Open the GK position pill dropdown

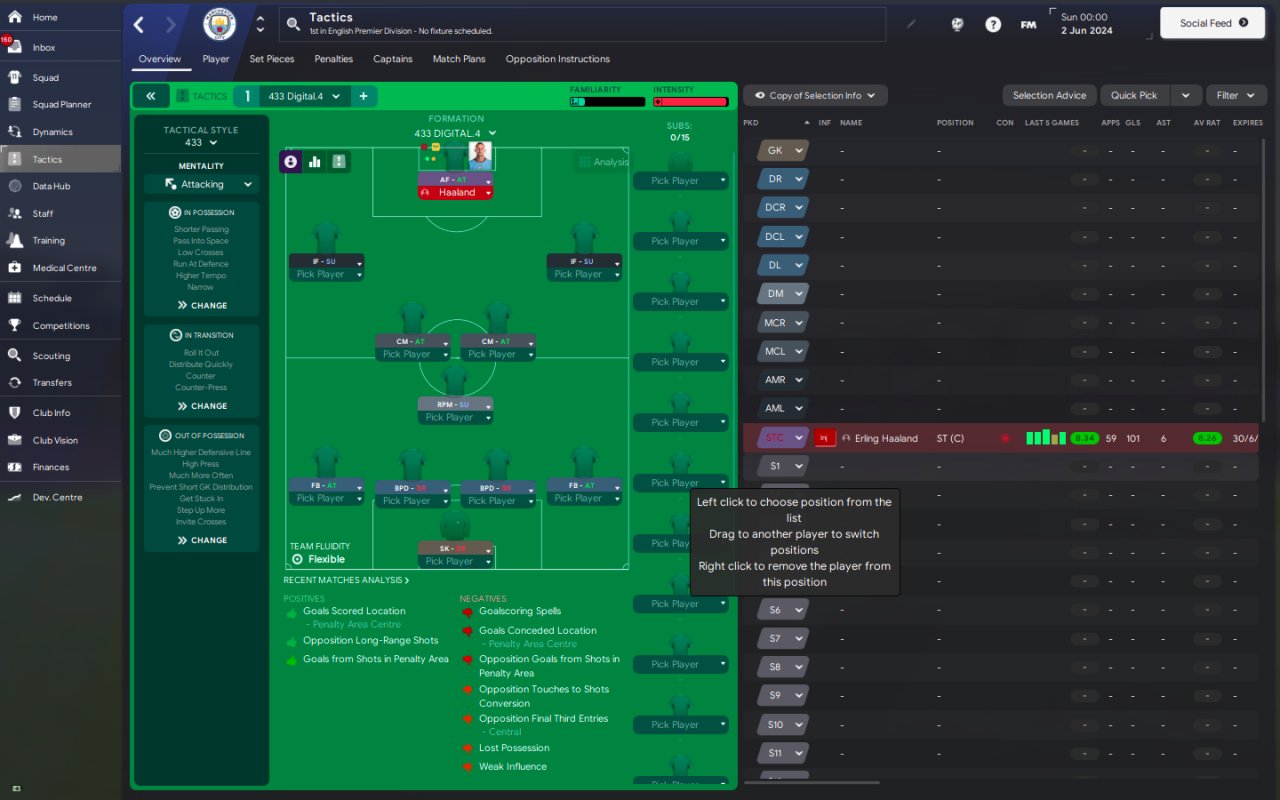tap(783, 151)
